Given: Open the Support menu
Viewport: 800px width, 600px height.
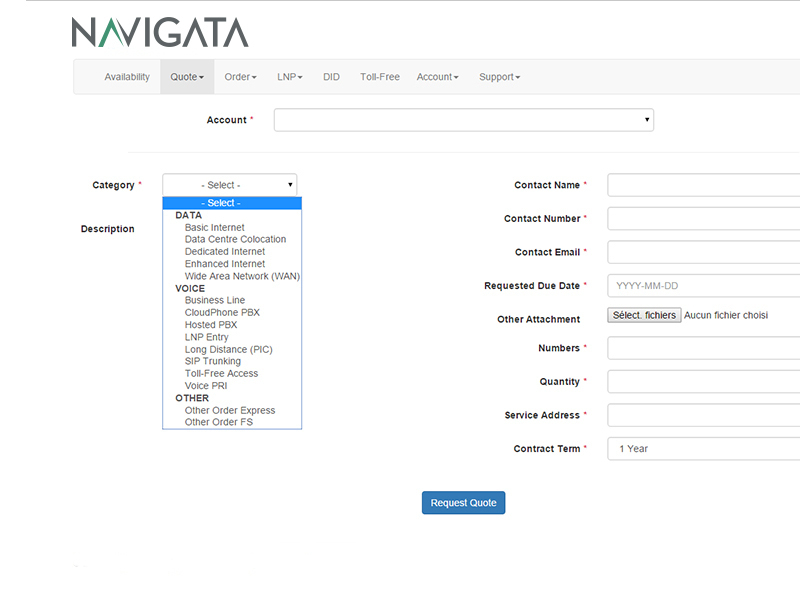Looking at the screenshot, I should click(499, 77).
